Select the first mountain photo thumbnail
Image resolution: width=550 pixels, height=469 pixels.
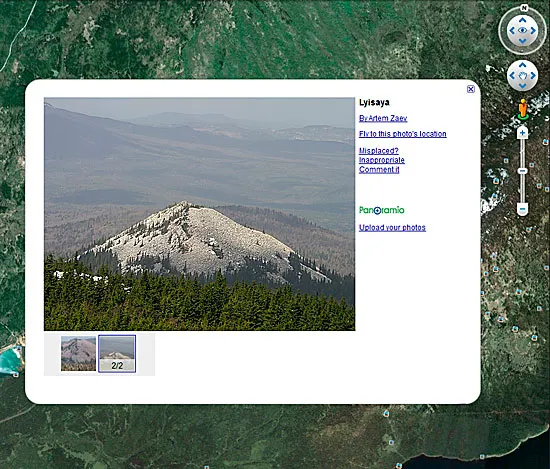tap(78, 354)
